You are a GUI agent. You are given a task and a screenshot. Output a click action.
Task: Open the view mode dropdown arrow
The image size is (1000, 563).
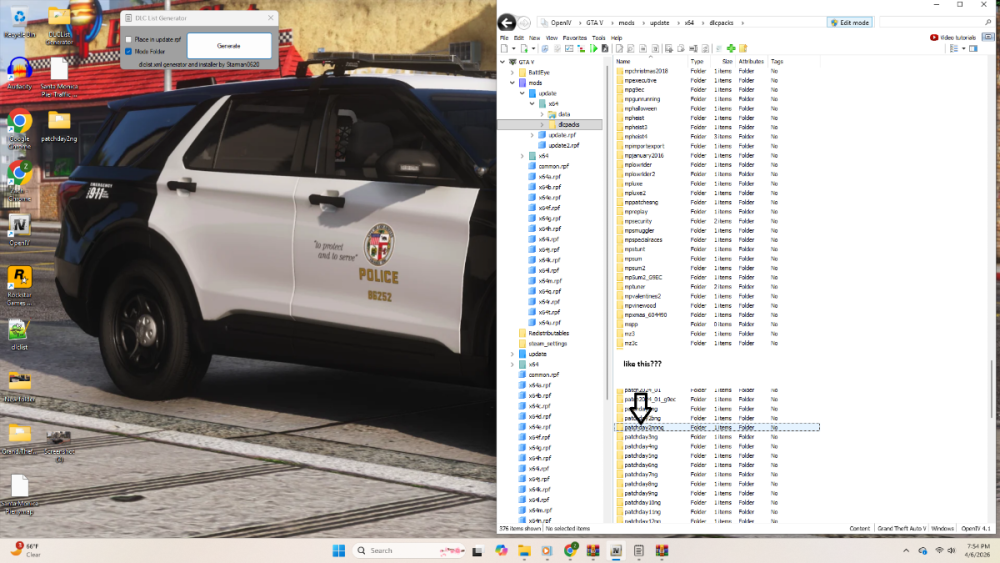coord(963,49)
